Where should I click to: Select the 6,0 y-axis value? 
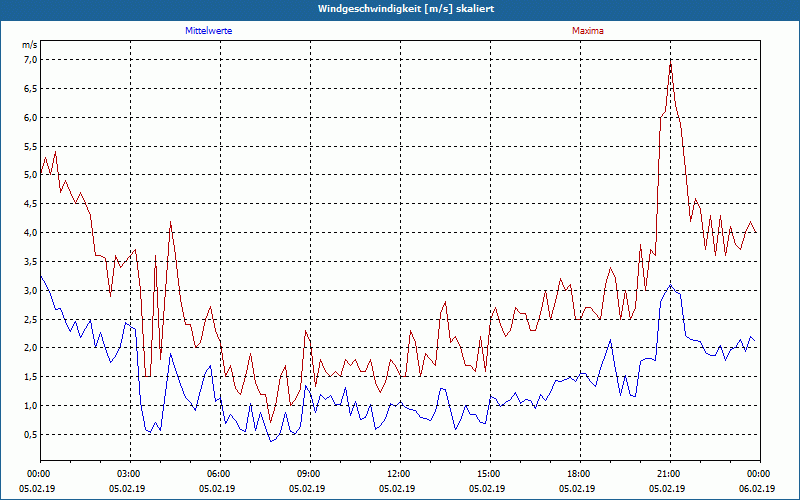[x=30, y=117]
